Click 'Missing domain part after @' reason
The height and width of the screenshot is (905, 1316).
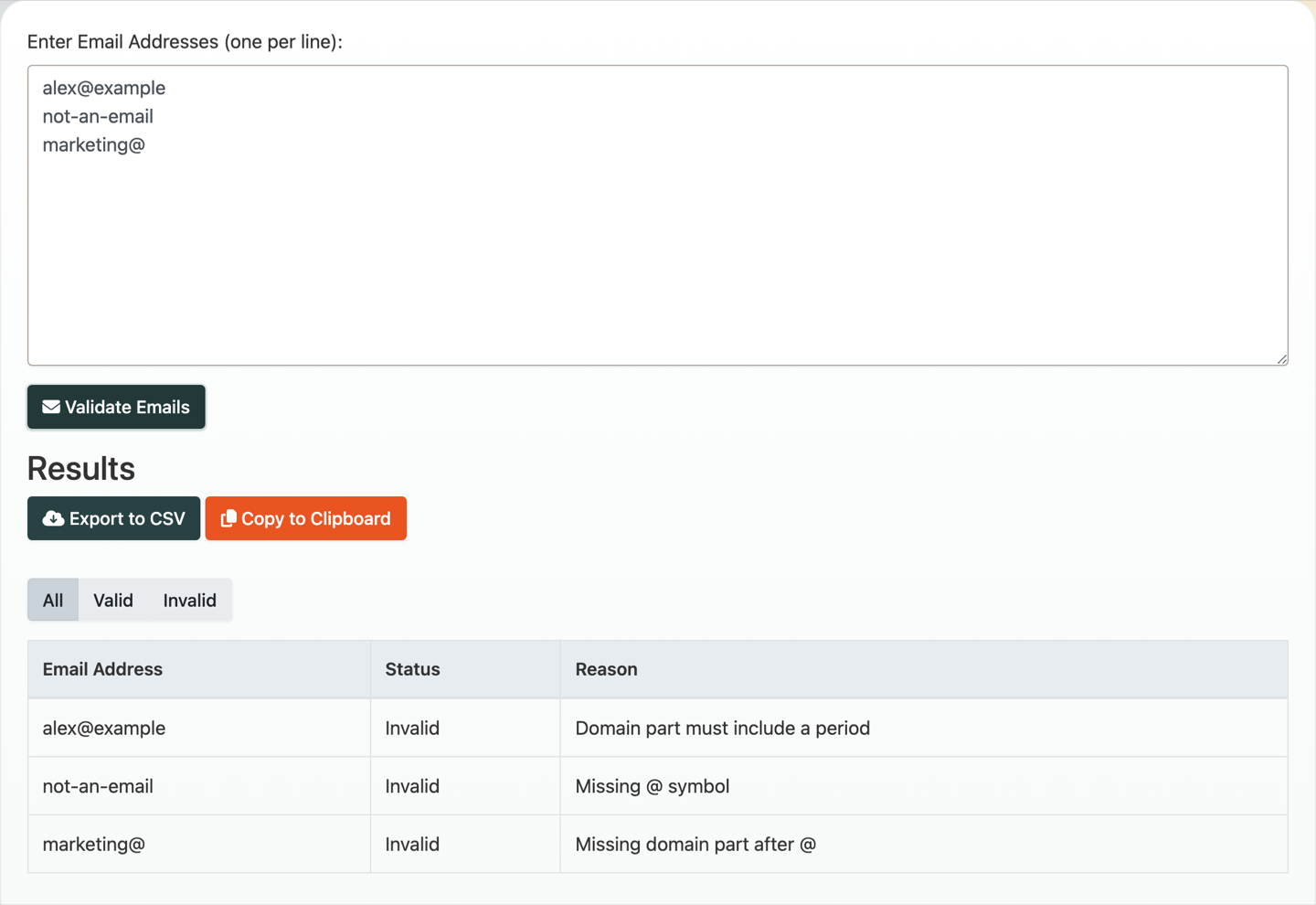click(x=695, y=844)
